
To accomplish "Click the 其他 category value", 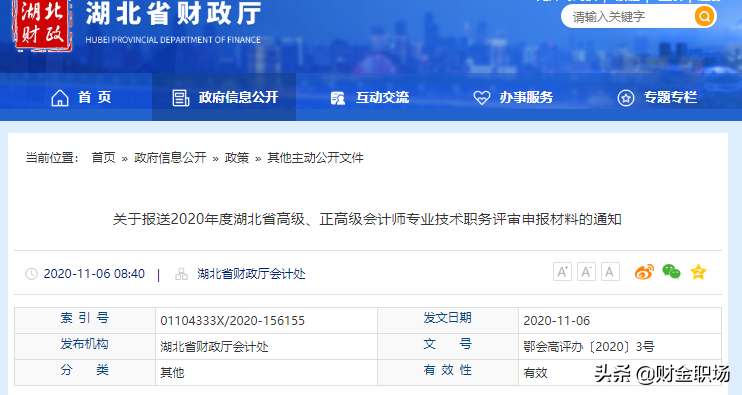I will coord(172,373).
